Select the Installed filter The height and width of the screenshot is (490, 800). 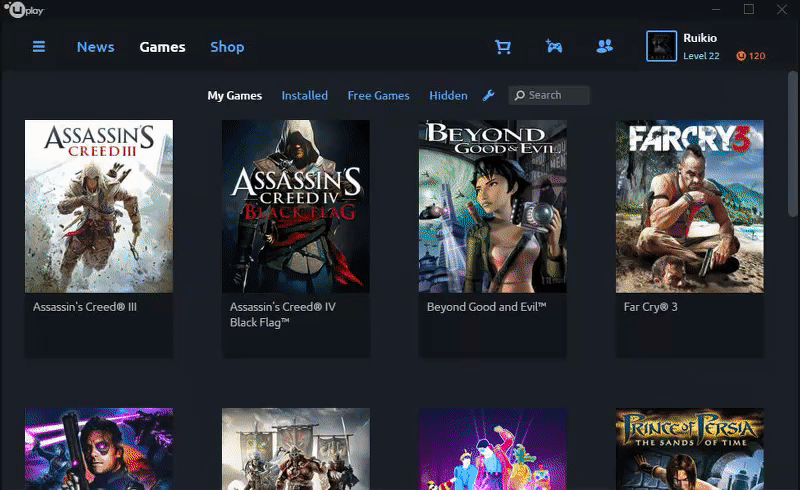pyautogui.click(x=305, y=95)
